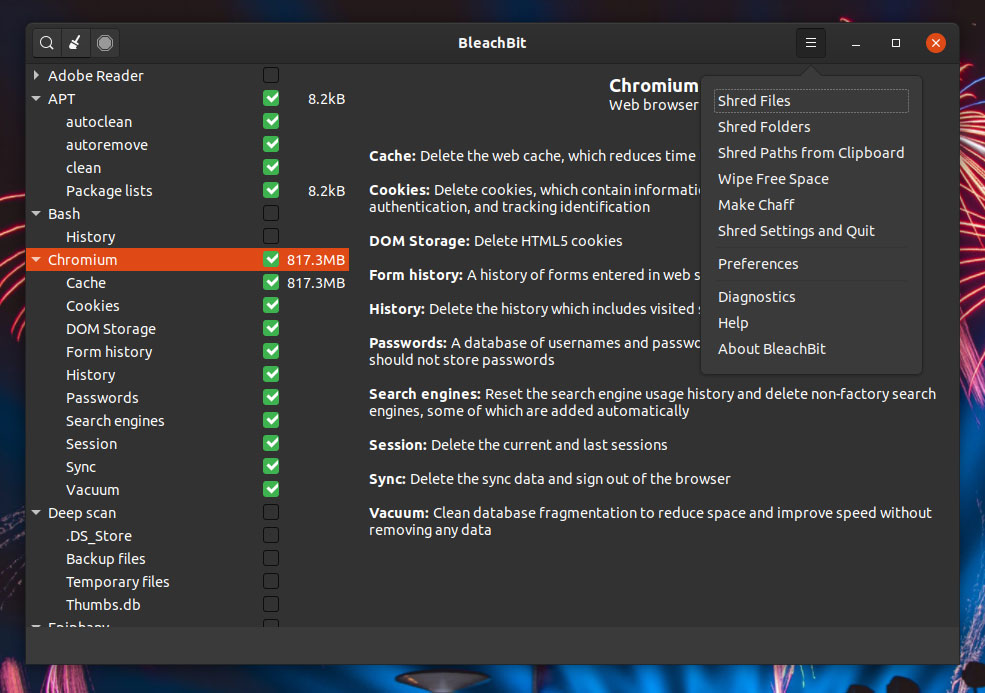Disable the Chromium Cookies checkbox
The width and height of the screenshot is (985, 693).
coord(271,306)
